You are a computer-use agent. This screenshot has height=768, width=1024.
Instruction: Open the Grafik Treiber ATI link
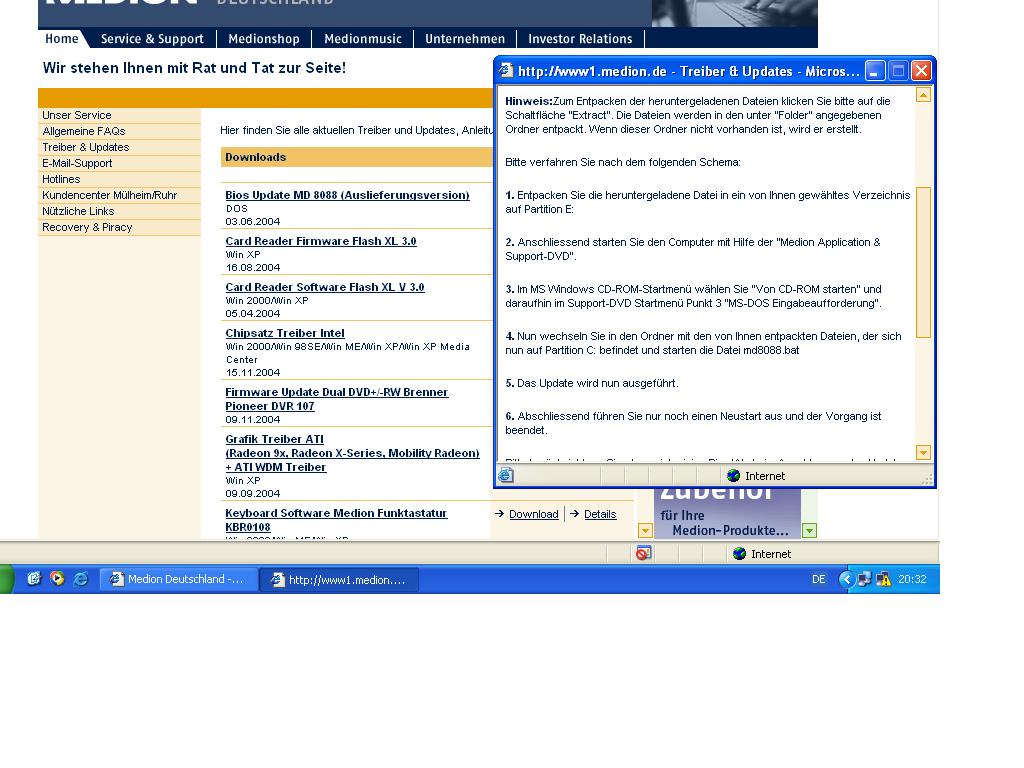tap(352, 453)
